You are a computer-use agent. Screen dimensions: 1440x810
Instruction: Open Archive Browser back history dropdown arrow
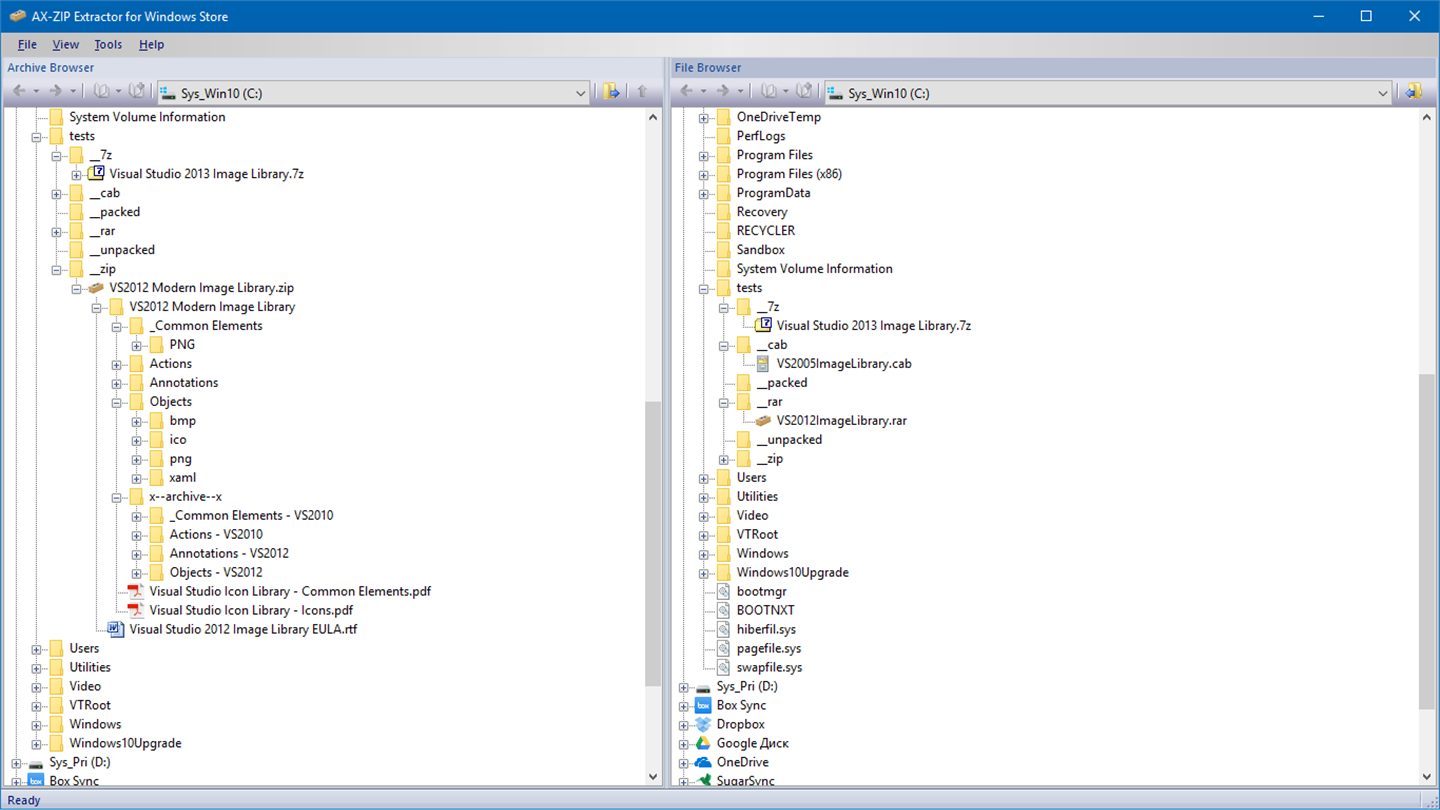36,92
